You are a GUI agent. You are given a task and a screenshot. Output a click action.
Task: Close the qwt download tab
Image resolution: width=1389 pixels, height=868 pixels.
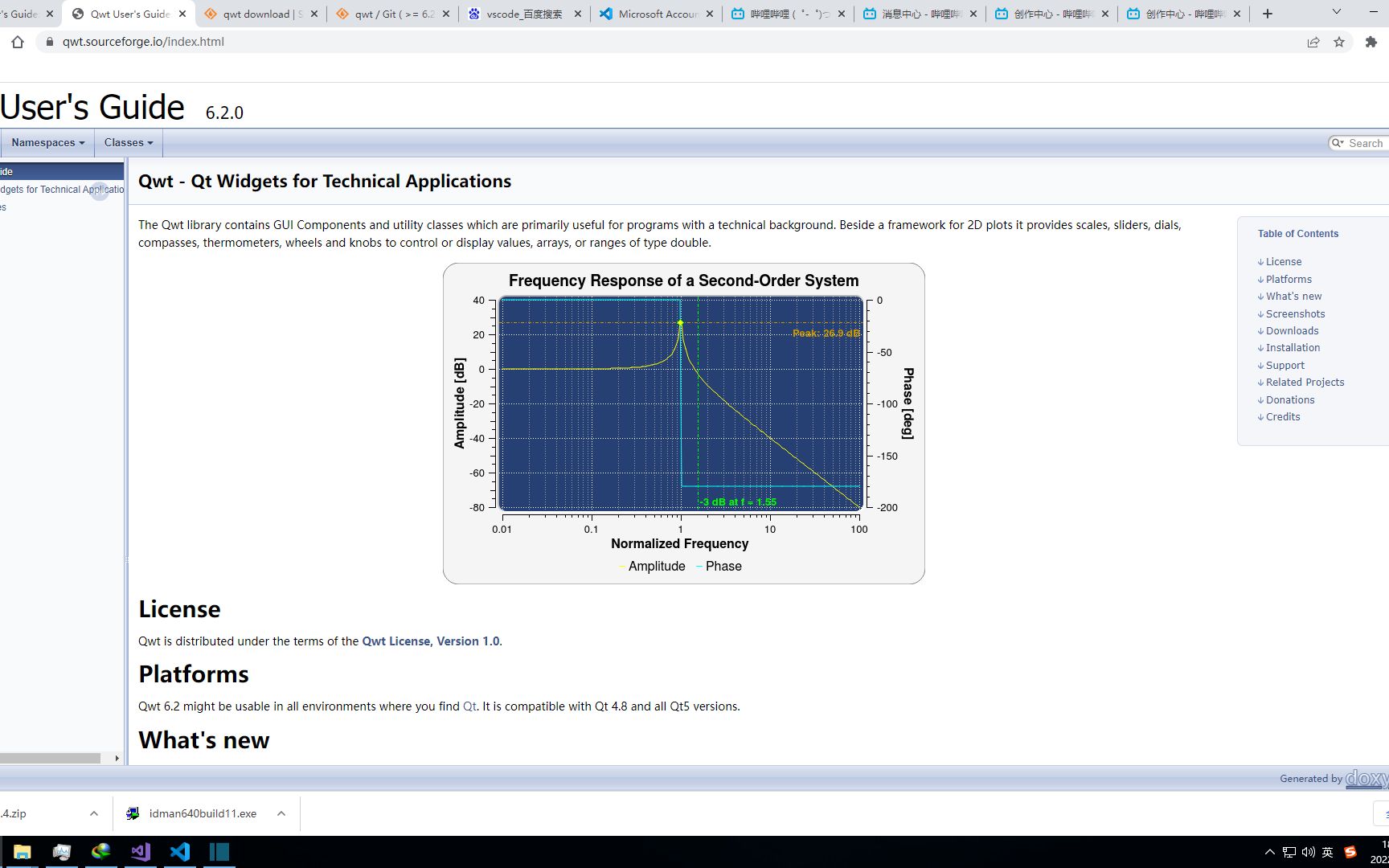tap(313, 14)
